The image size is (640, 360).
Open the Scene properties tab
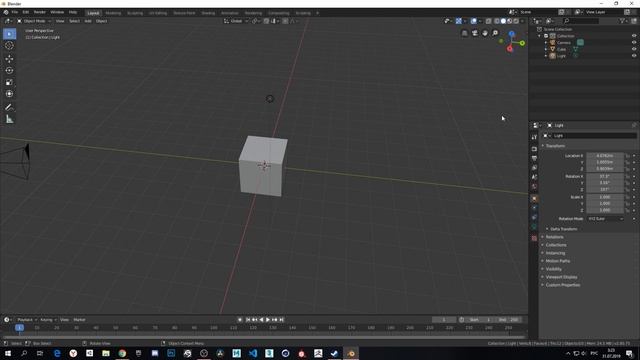pyautogui.click(x=534, y=177)
